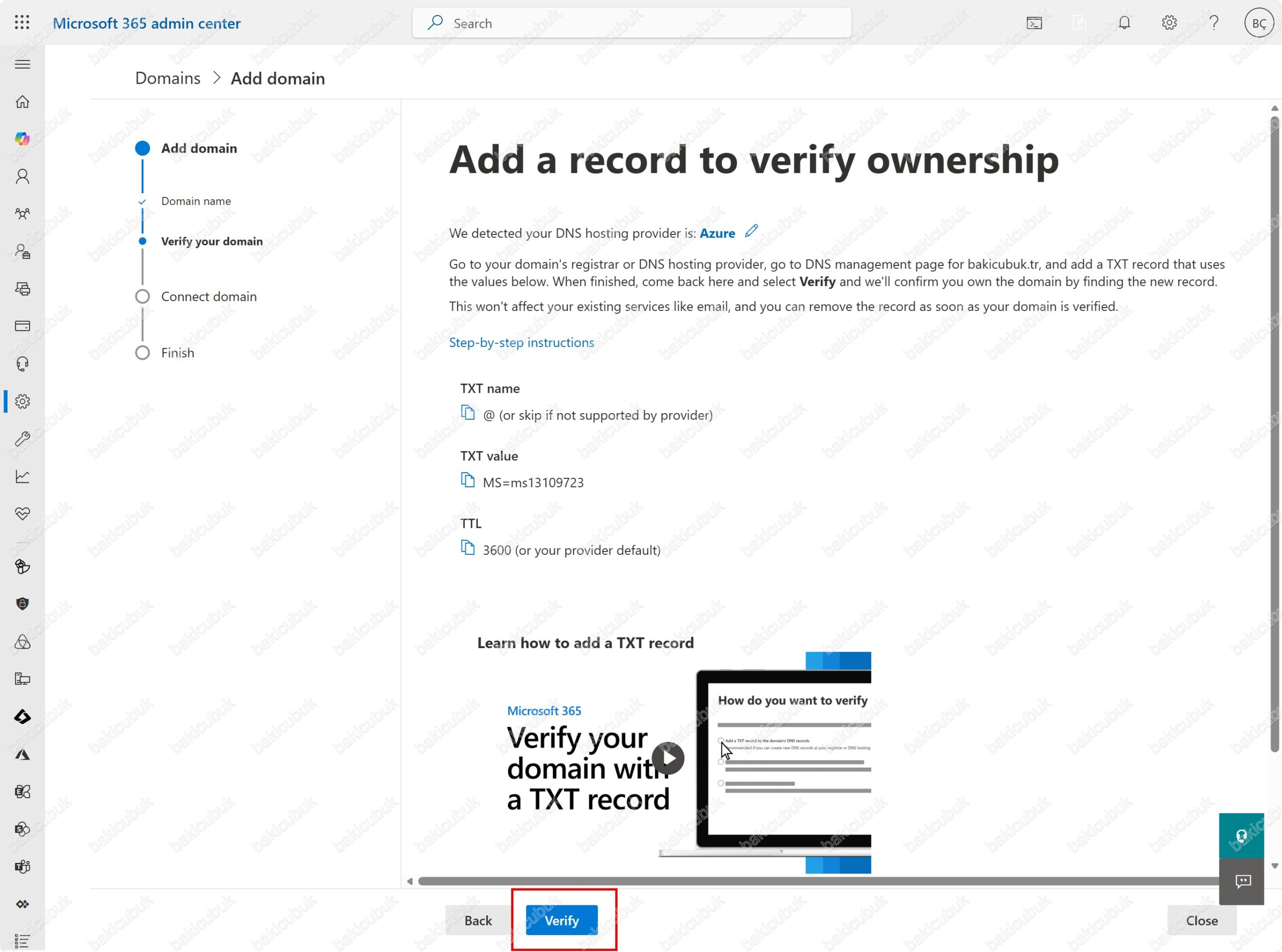The image size is (1282, 952).
Task: Open notifications bell icon
Action: coord(1124,23)
